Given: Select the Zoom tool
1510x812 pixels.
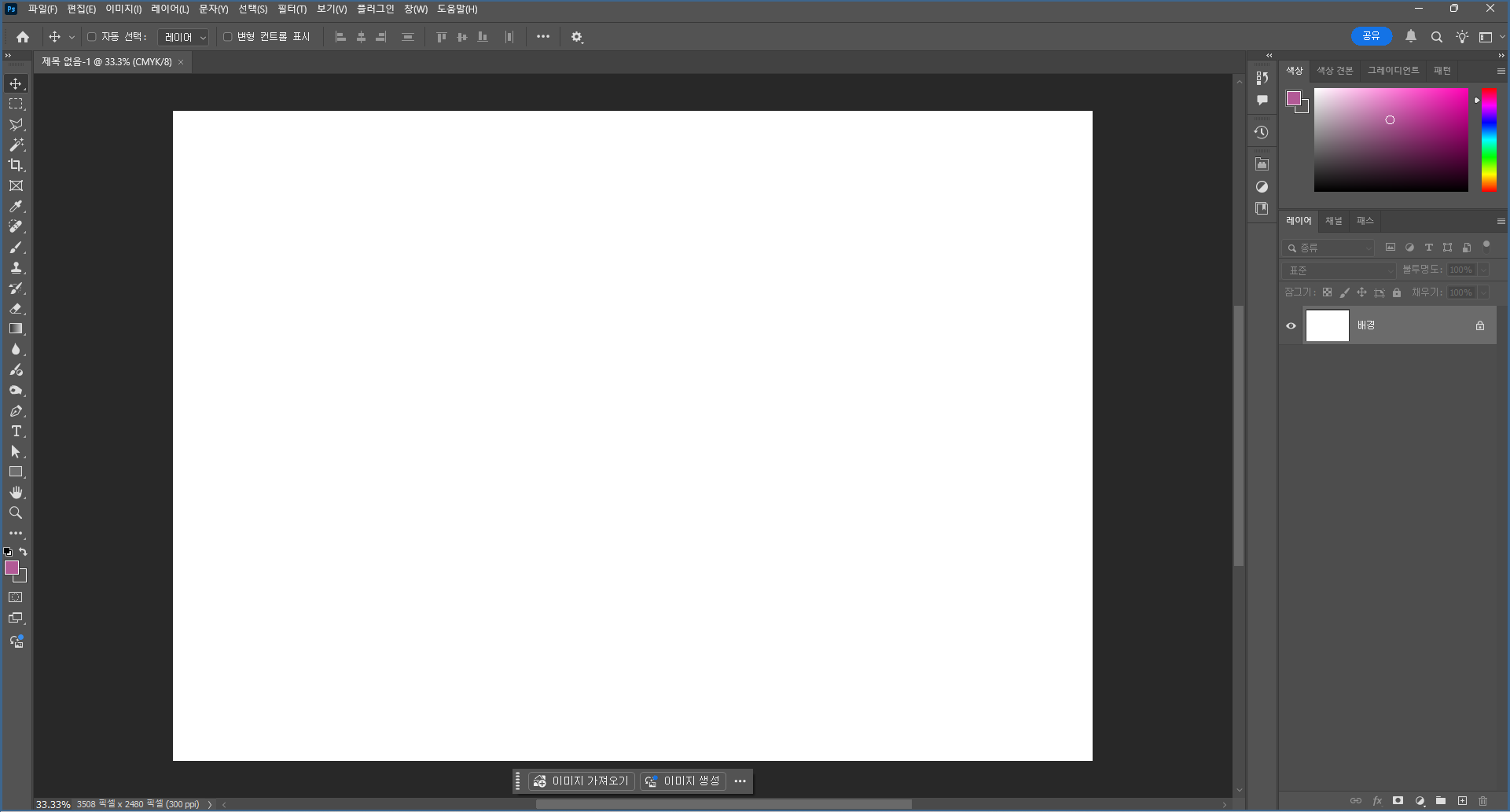Looking at the screenshot, I should [x=16, y=513].
